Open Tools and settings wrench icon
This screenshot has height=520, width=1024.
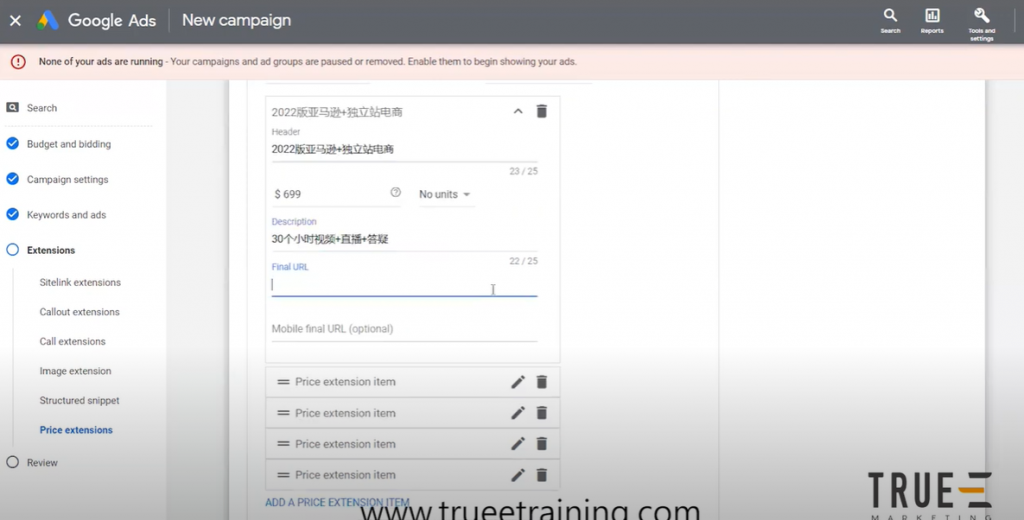981,16
